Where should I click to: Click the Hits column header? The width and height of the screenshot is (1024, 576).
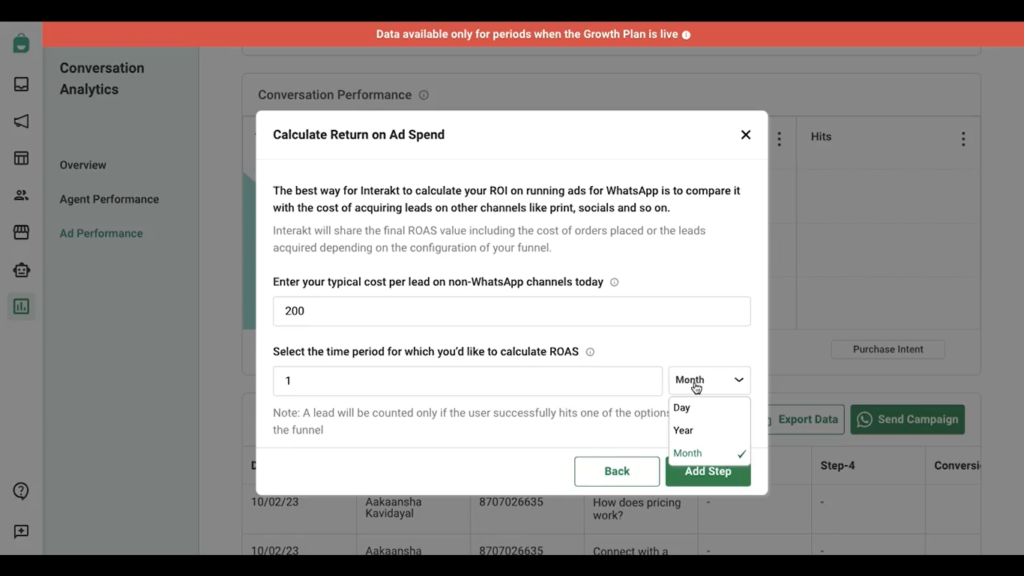(821, 136)
